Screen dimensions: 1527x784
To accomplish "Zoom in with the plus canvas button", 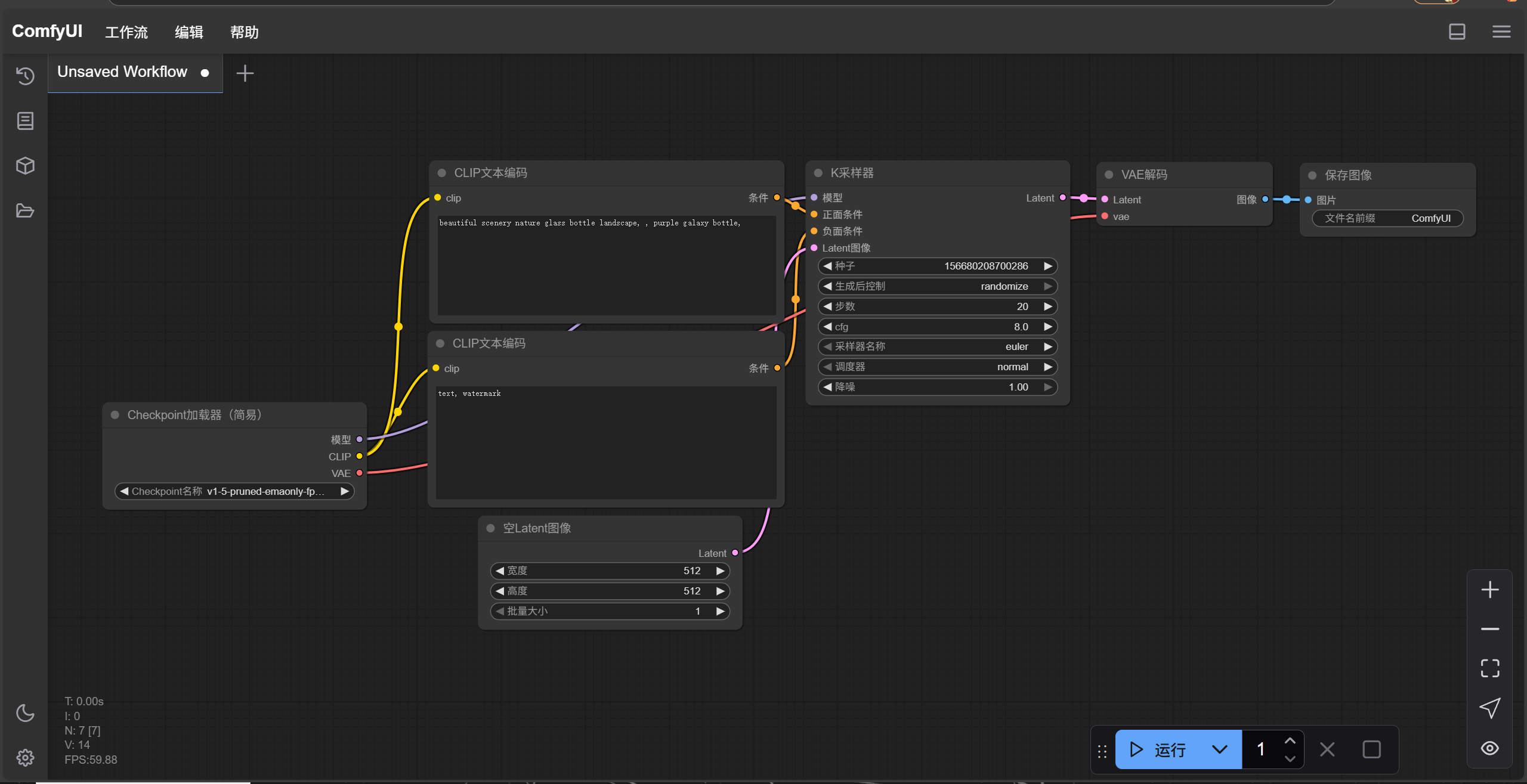I will coord(1489,590).
